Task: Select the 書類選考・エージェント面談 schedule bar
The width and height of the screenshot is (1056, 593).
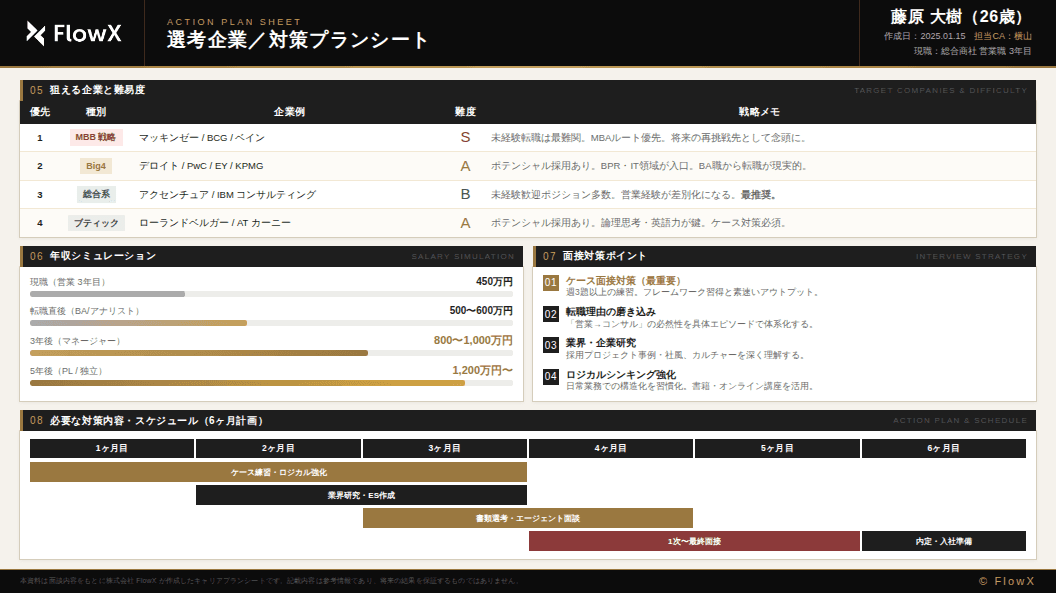Action: pos(527,518)
